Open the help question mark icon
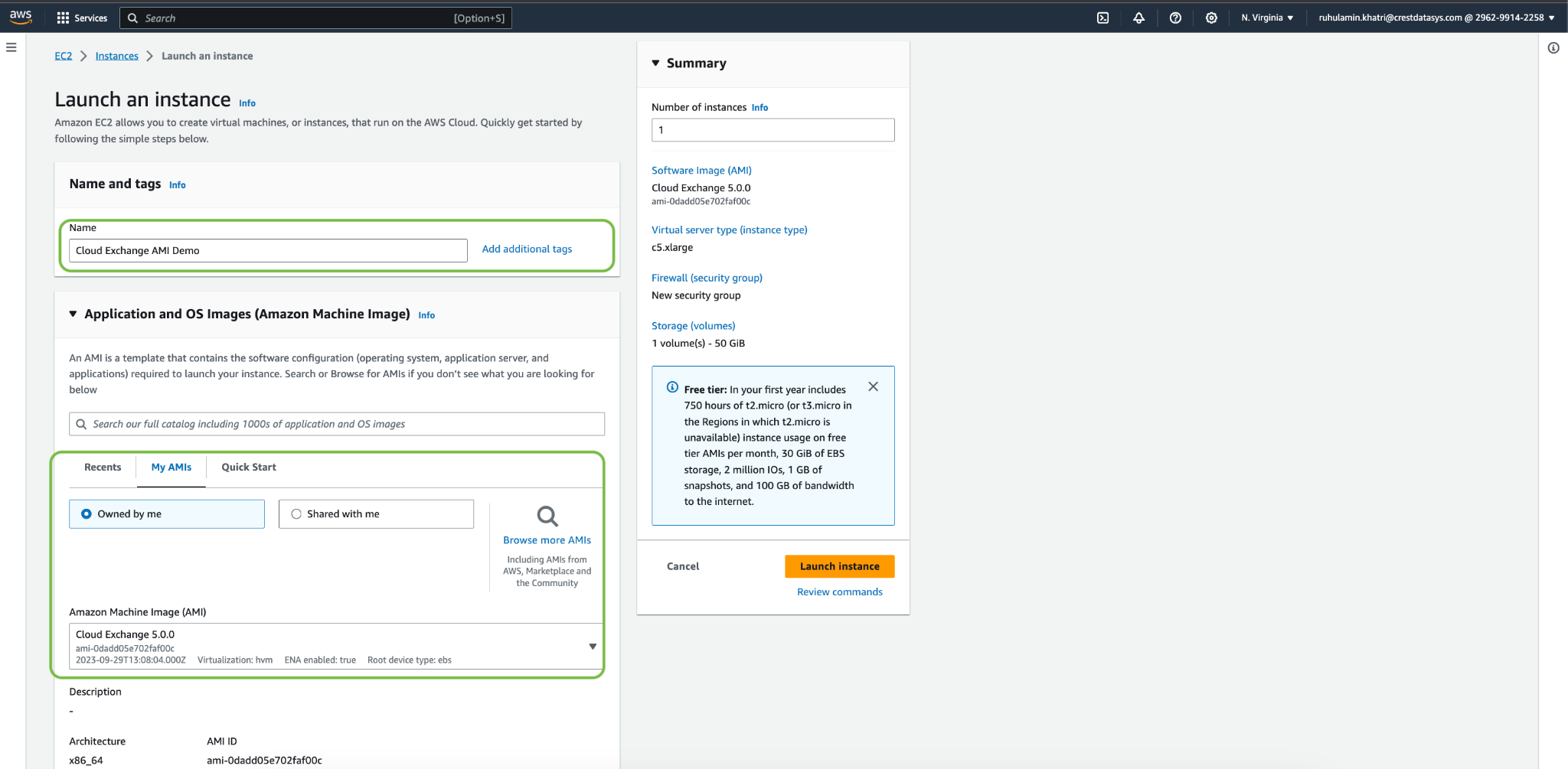1568x769 pixels. click(x=1175, y=18)
